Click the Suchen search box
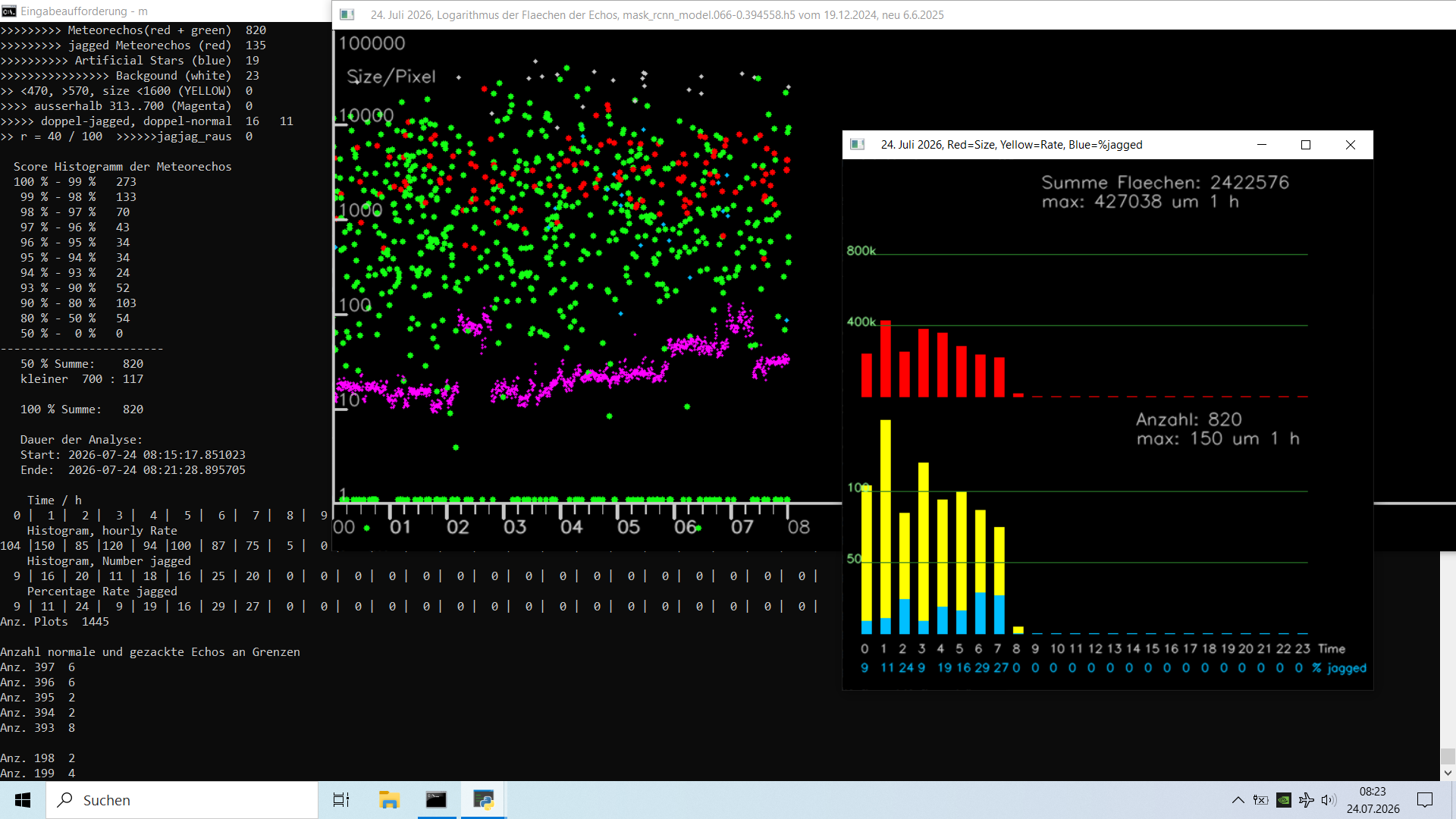1456x819 pixels. pyautogui.click(x=182, y=800)
